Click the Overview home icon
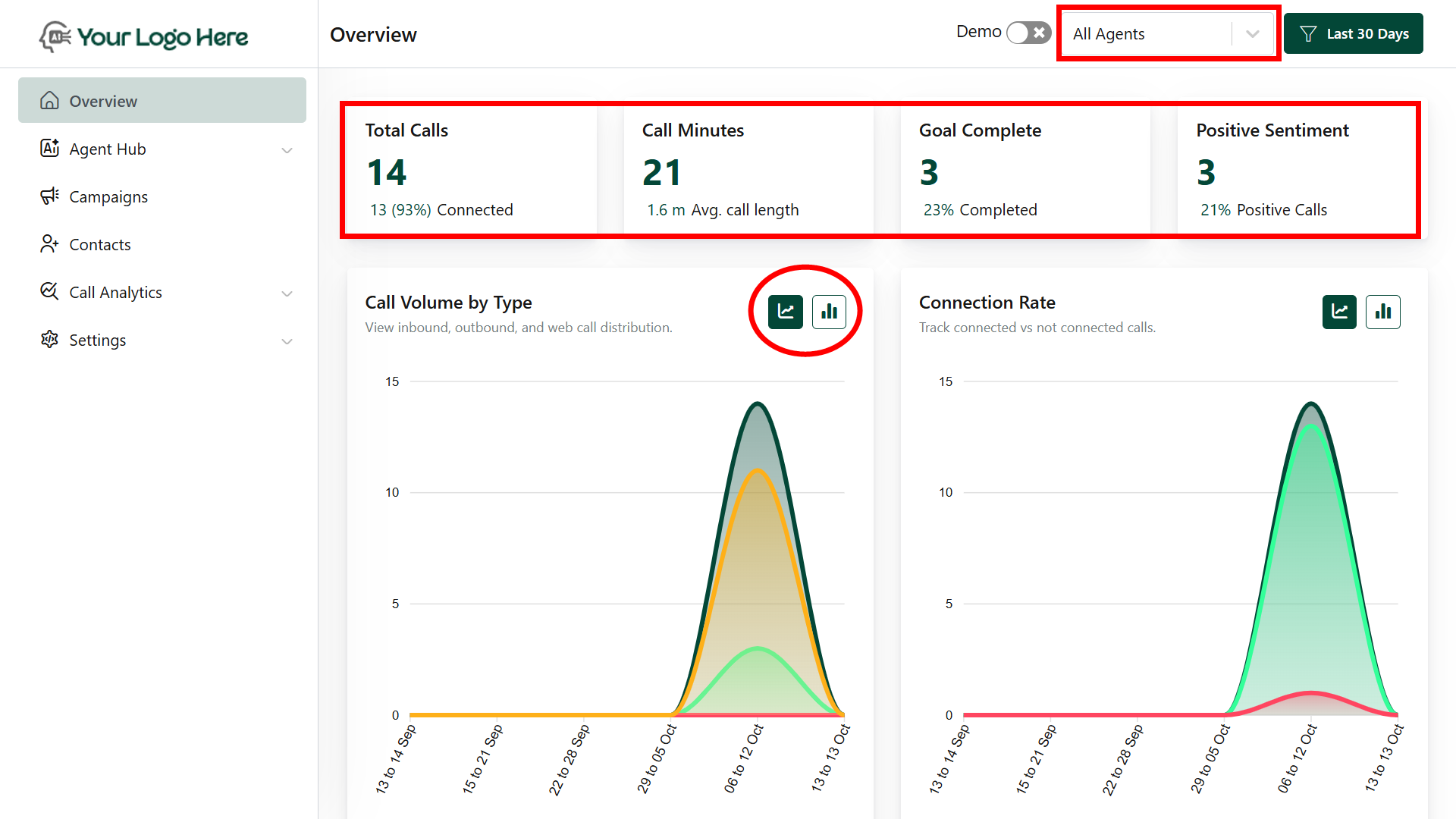This screenshot has height=819, width=1456. point(49,100)
